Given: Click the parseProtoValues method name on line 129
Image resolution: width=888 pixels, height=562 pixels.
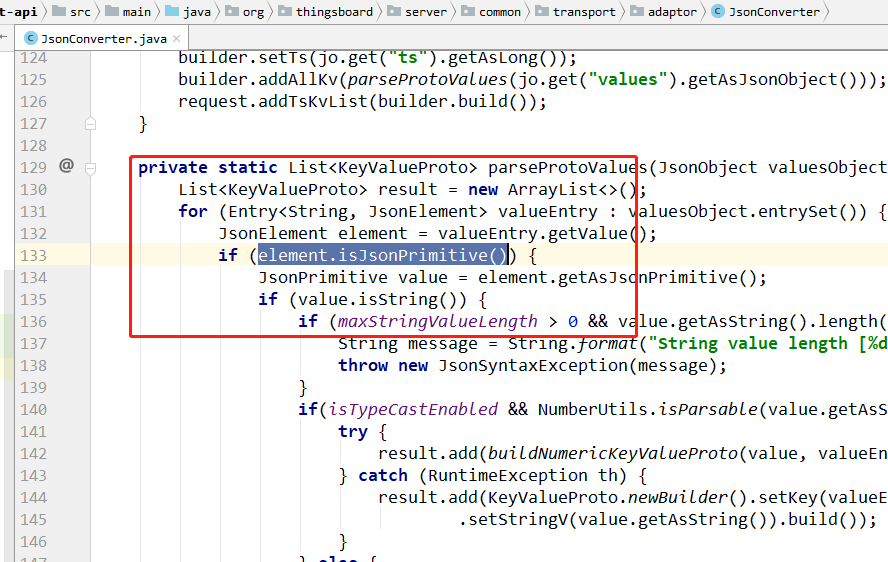Looking at the screenshot, I should coord(567,168).
